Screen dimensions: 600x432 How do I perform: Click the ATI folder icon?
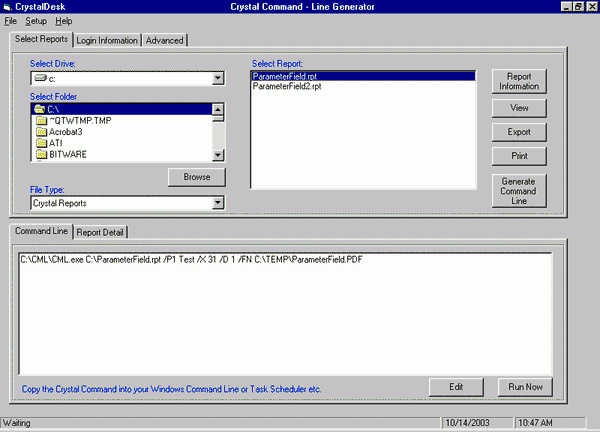point(41,143)
